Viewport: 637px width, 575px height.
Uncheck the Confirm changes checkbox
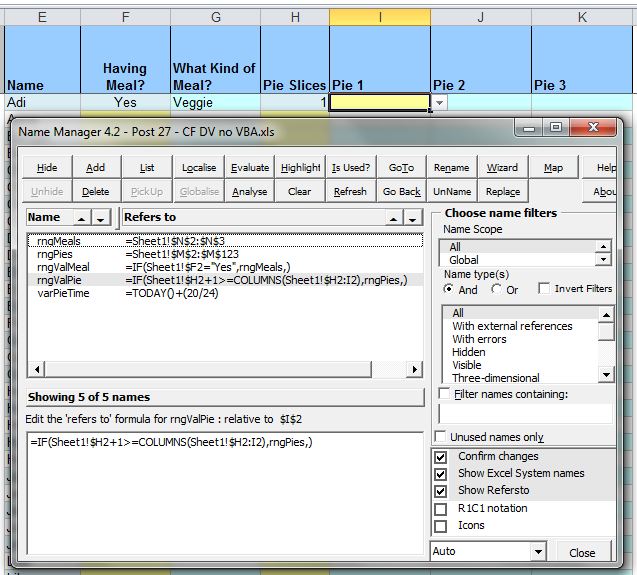click(x=441, y=457)
